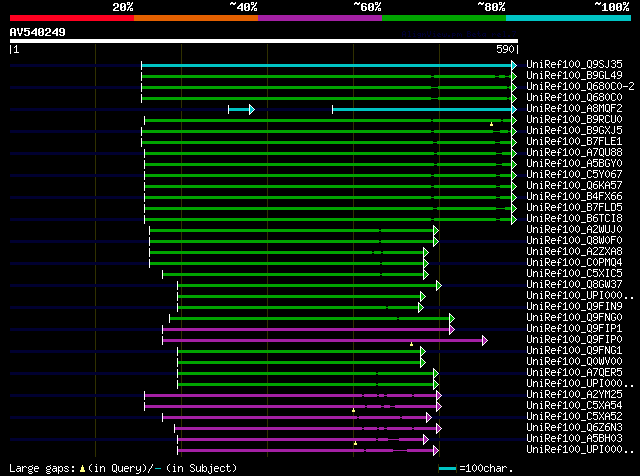Select the AV540249 query name
Viewport: 640px width, 476px height.
pos(38,32)
